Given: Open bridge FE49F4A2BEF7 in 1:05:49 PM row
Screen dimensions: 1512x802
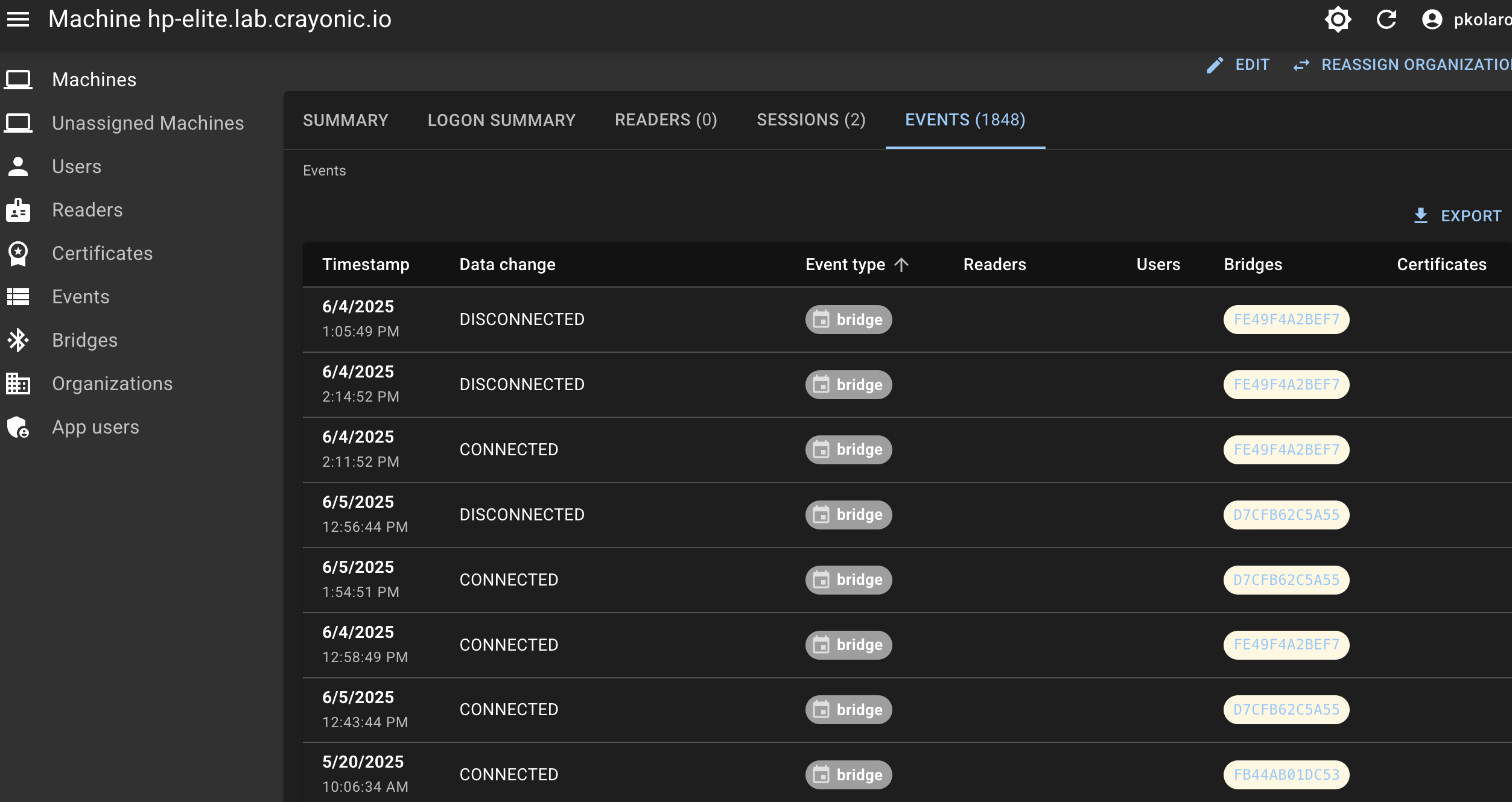Looking at the screenshot, I should pos(1286,320).
